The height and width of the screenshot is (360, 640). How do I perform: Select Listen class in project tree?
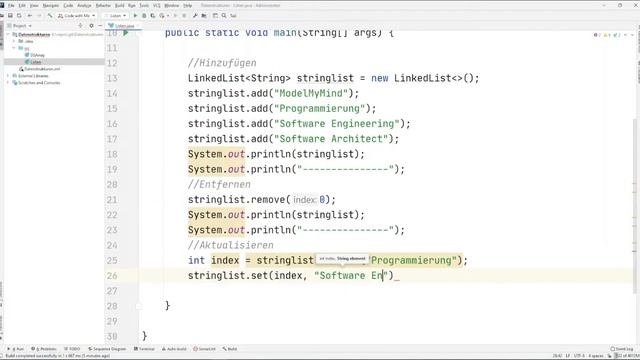tap(33, 62)
